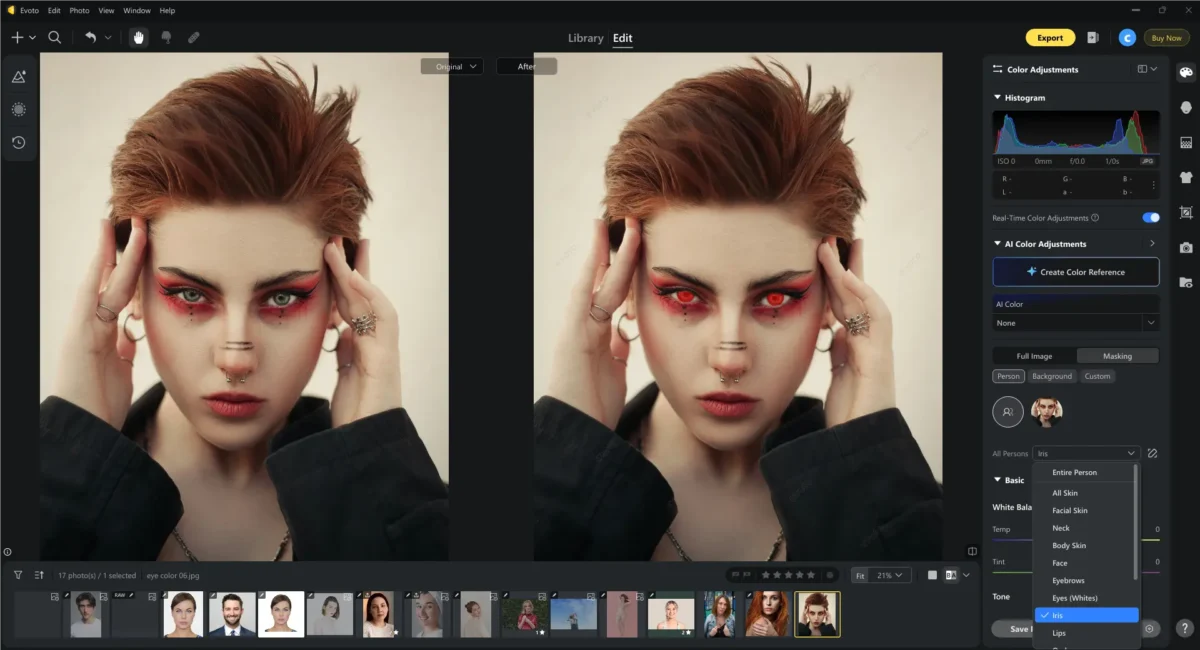Click the After label button
This screenshot has width=1200, height=650.
pyautogui.click(x=527, y=66)
